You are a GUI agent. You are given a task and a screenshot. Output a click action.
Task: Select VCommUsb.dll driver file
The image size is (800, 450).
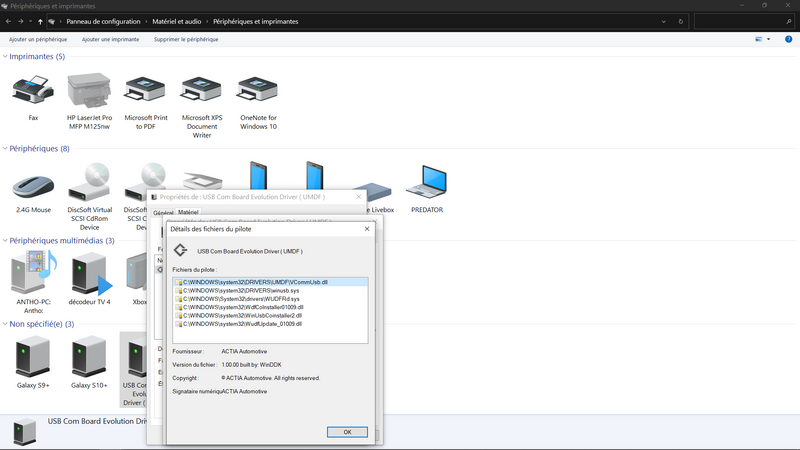tap(270, 282)
